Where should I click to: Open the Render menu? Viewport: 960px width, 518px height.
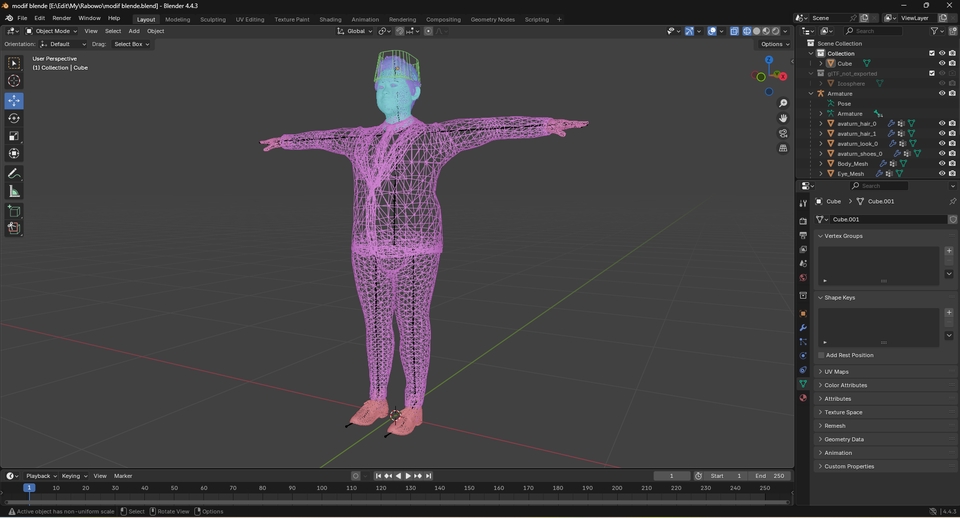click(x=61, y=18)
